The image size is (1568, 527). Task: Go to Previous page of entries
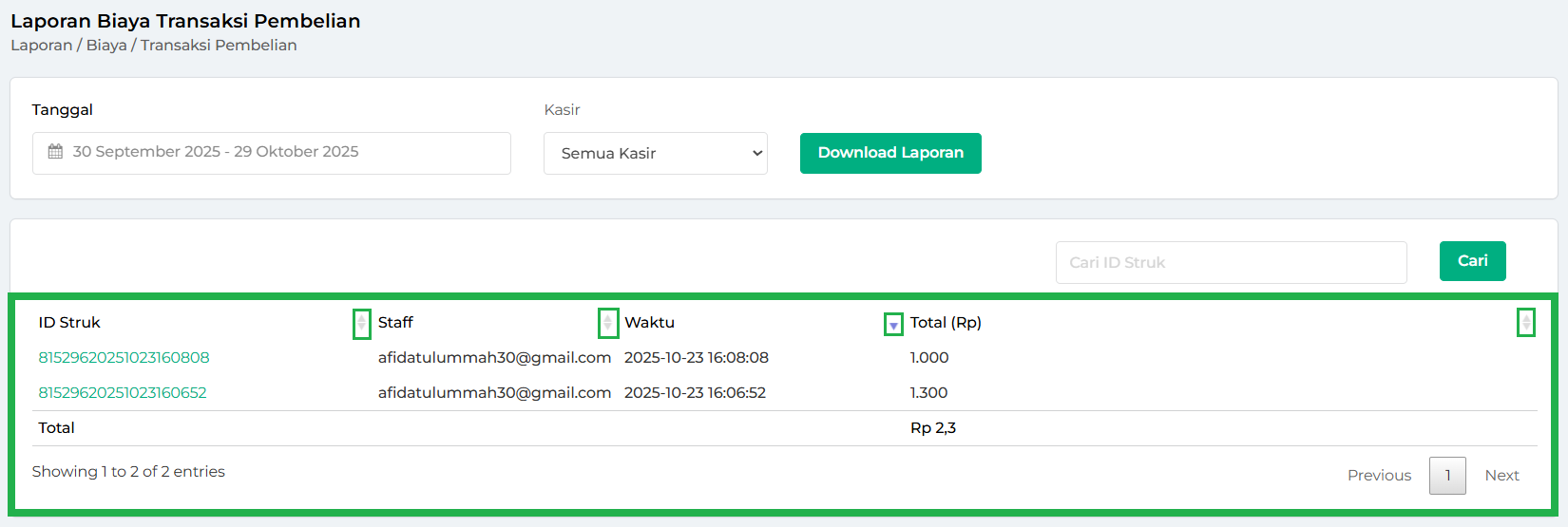1379,476
